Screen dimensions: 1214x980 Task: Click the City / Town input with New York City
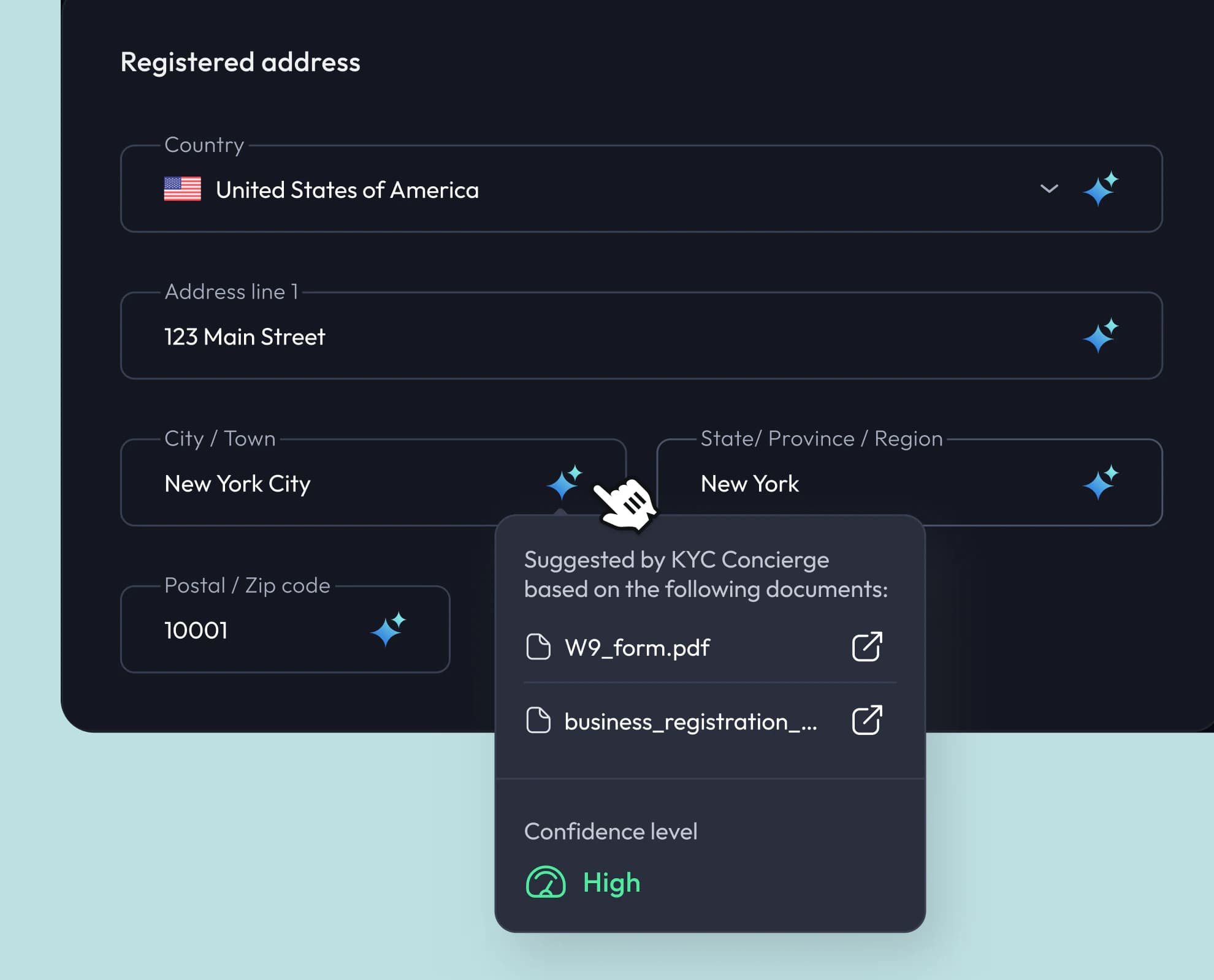373,482
